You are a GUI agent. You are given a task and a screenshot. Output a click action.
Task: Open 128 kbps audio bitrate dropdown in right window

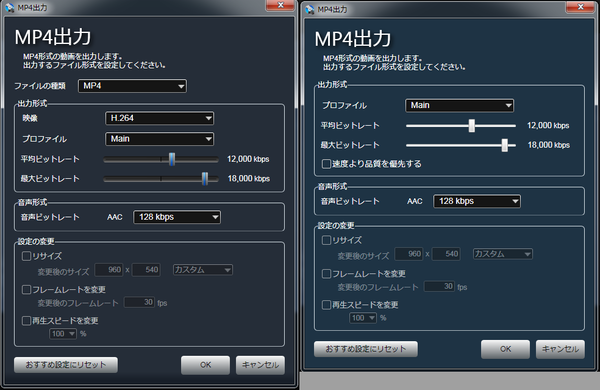[477, 201]
